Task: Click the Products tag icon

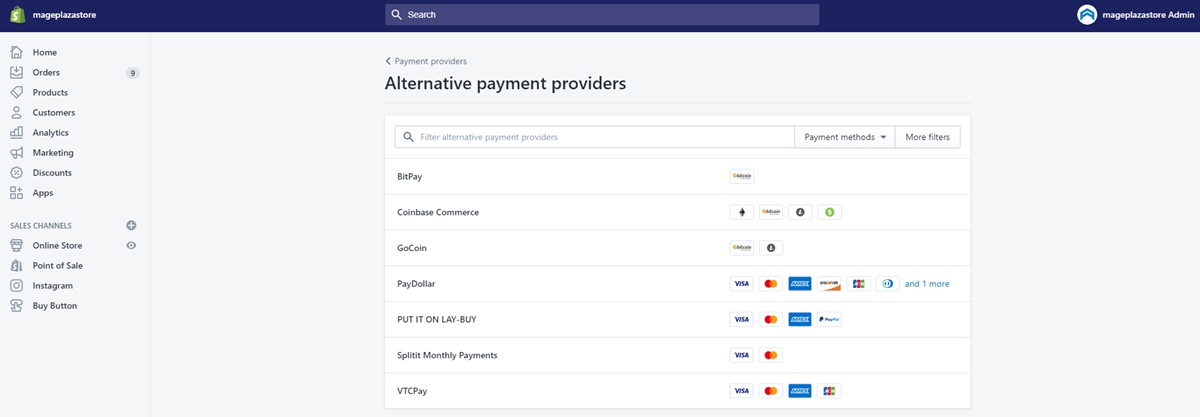Action: (x=16, y=92)
